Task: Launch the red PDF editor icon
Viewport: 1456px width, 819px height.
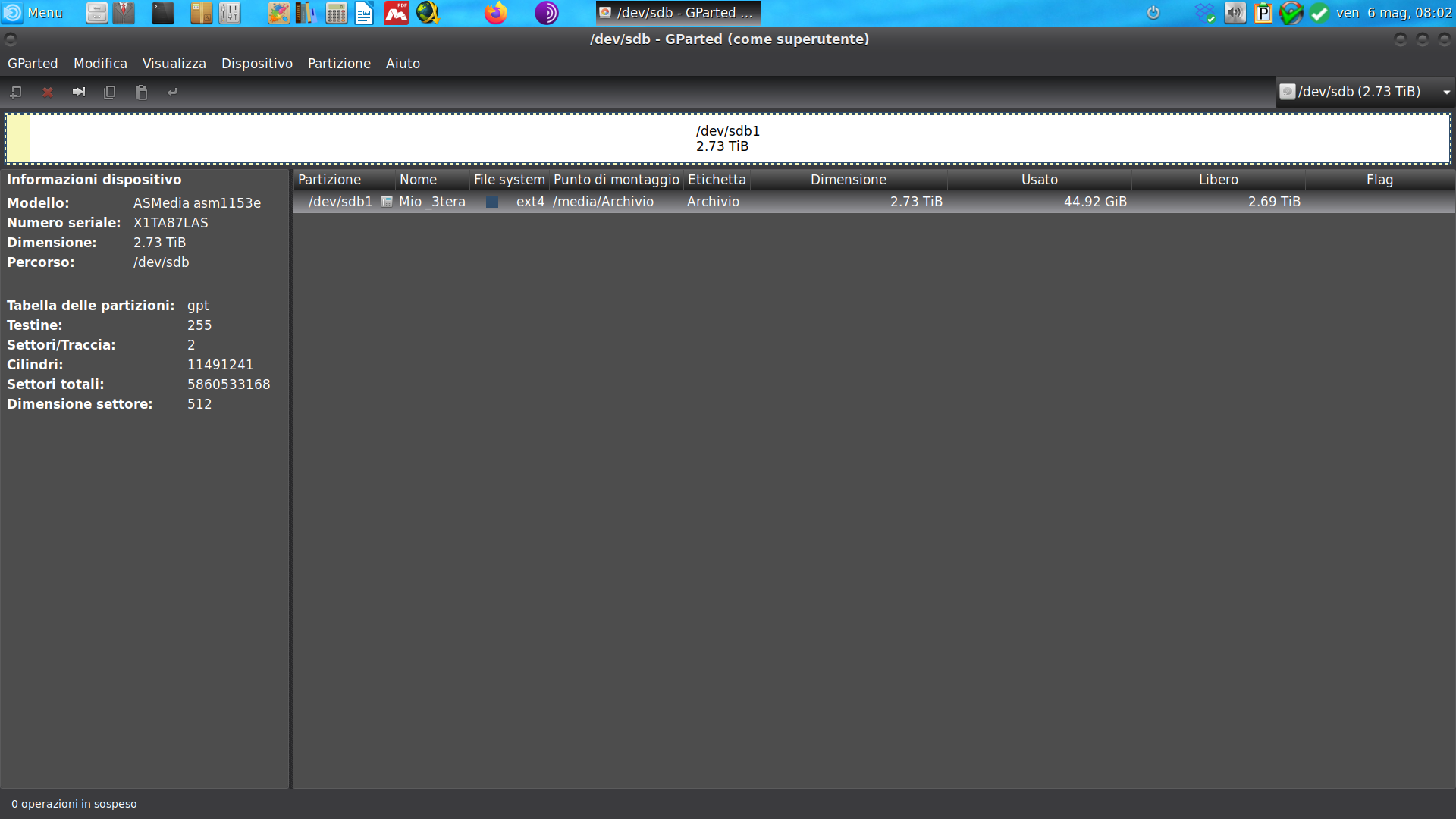Action: tap(396, 13)
